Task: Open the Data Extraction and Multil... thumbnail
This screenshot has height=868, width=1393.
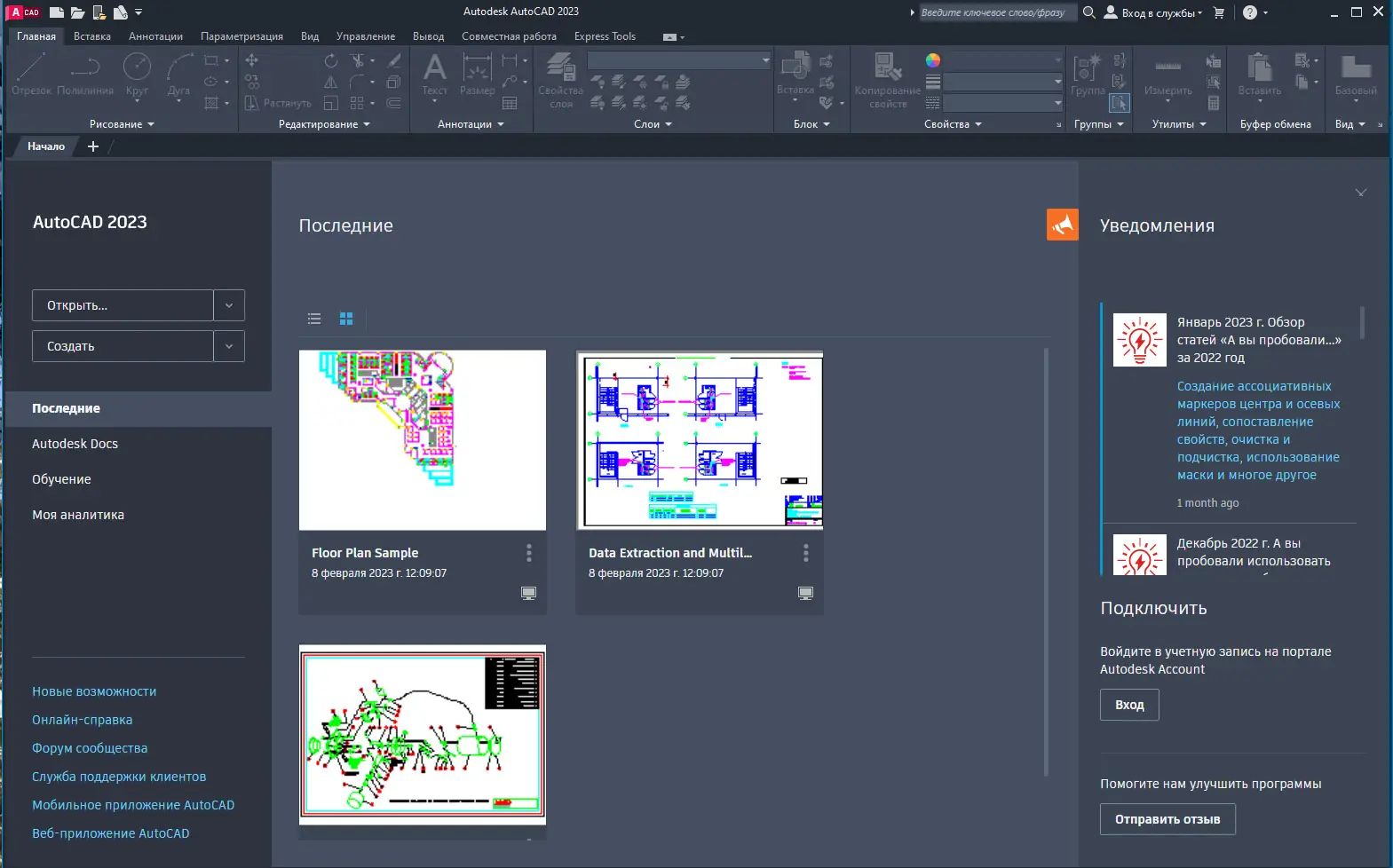Action: click(700, 440)
